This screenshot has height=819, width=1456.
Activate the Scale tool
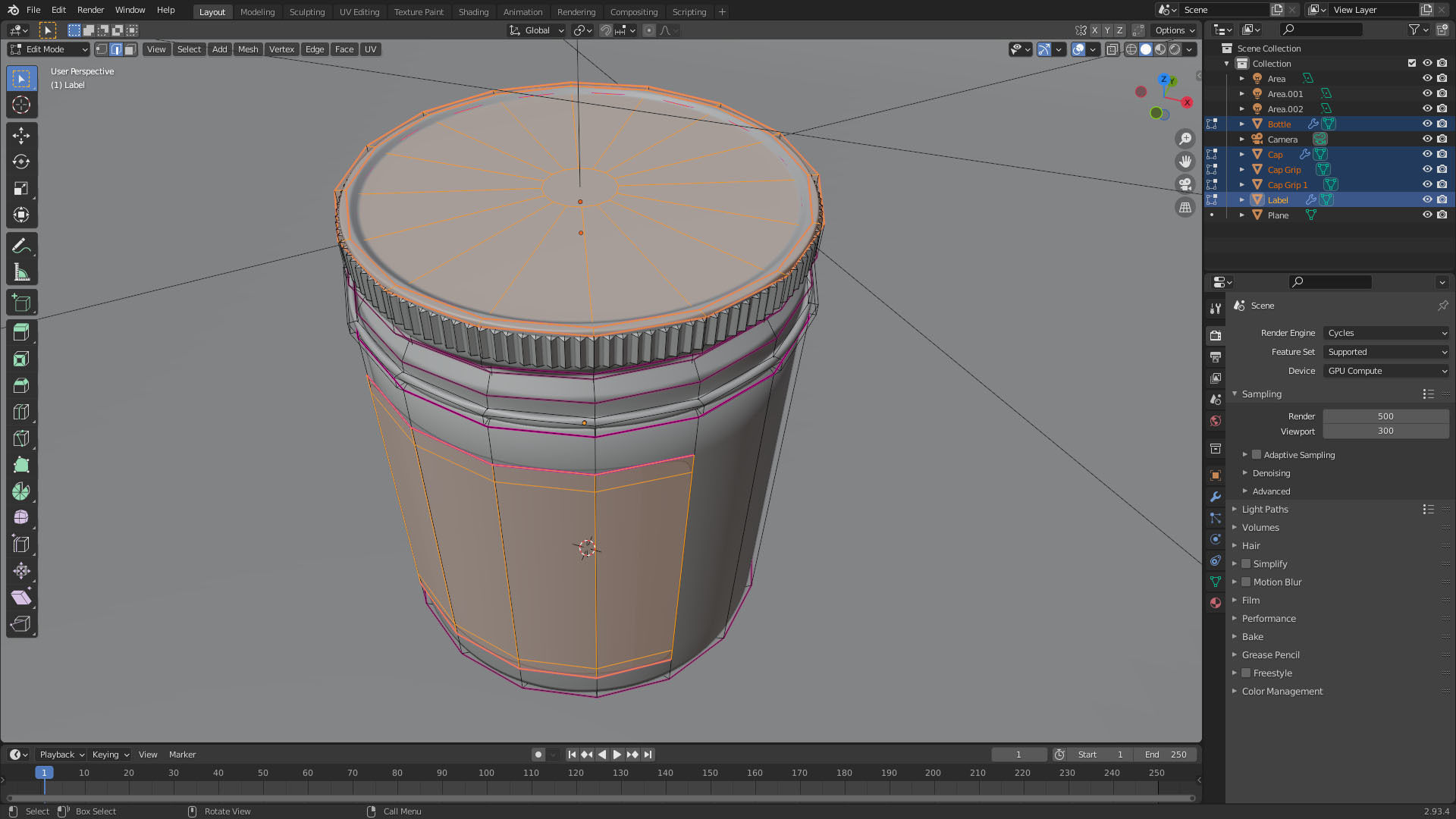21,189
